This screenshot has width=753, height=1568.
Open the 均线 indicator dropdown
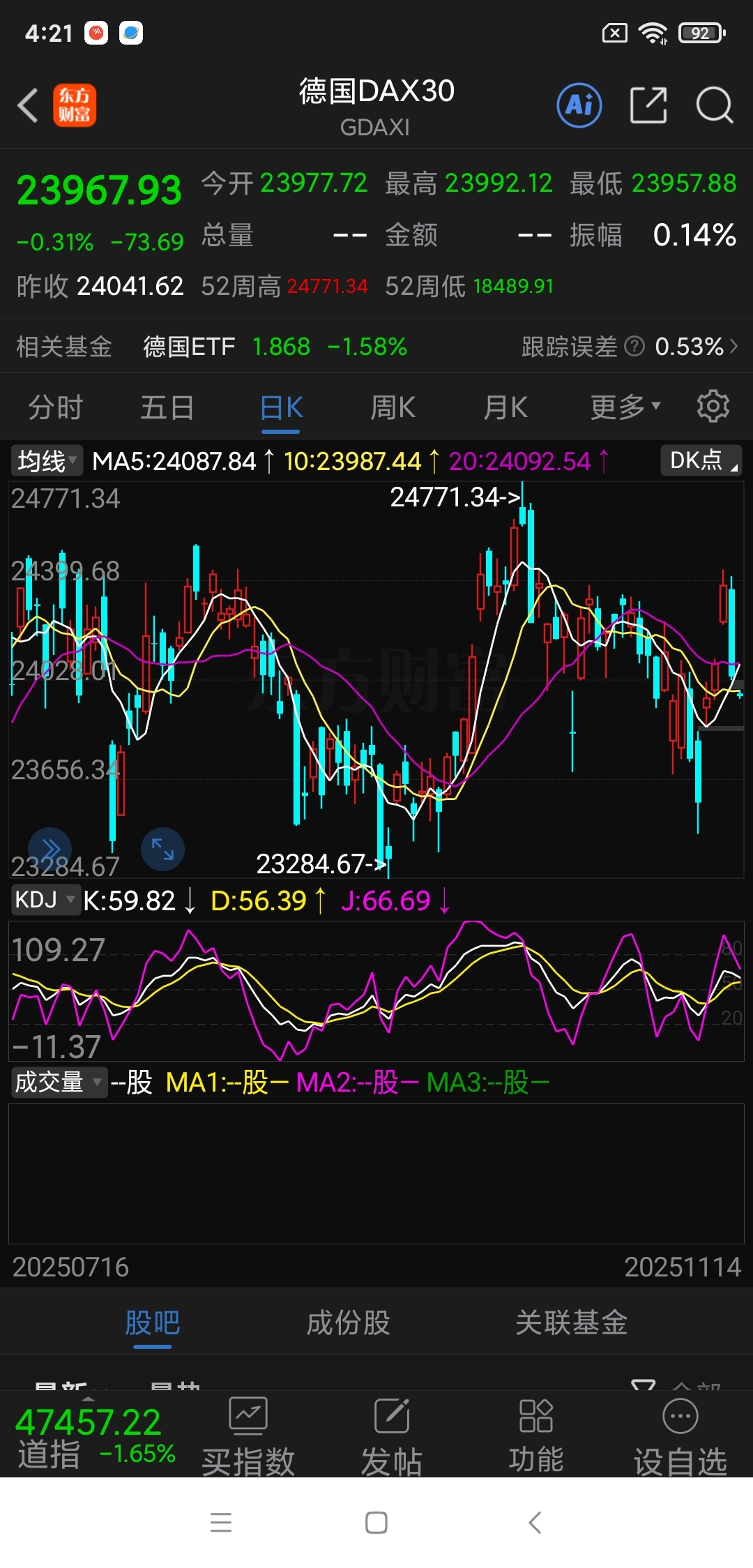point(47,461)
